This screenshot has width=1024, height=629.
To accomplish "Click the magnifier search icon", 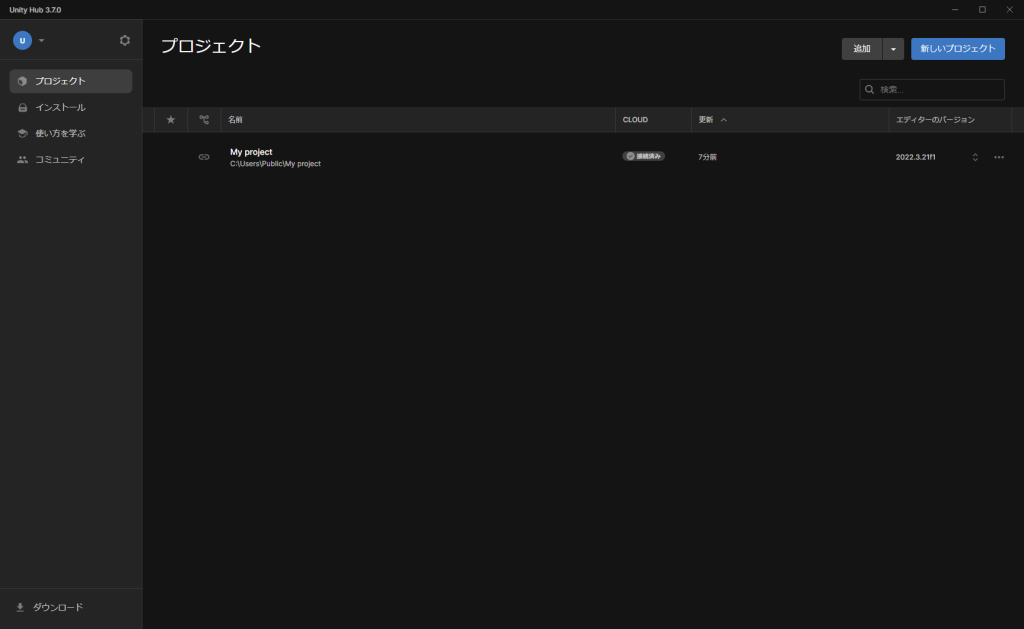I will click(869, 89).
